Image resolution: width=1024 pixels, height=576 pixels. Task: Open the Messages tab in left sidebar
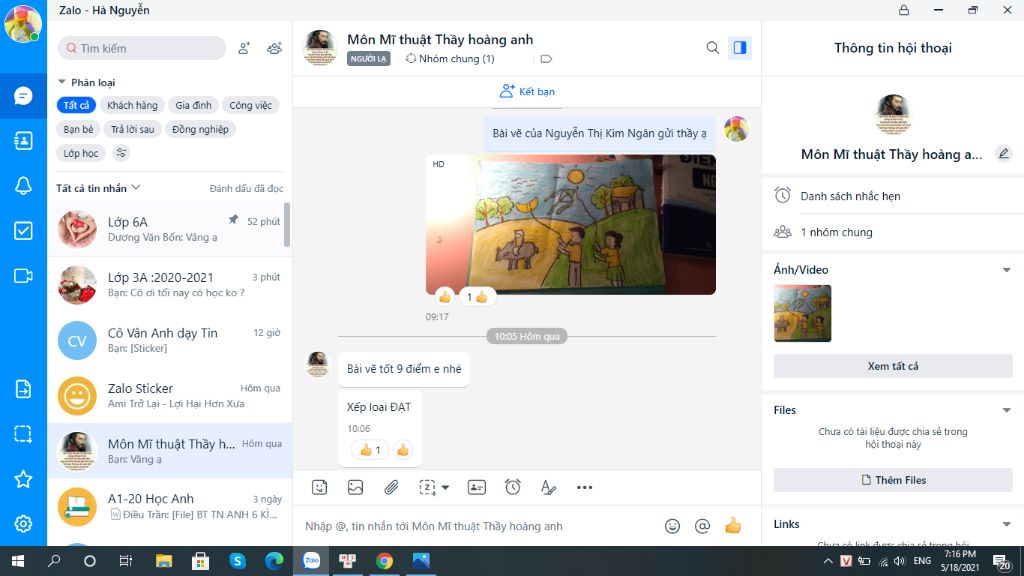point(23,96)
